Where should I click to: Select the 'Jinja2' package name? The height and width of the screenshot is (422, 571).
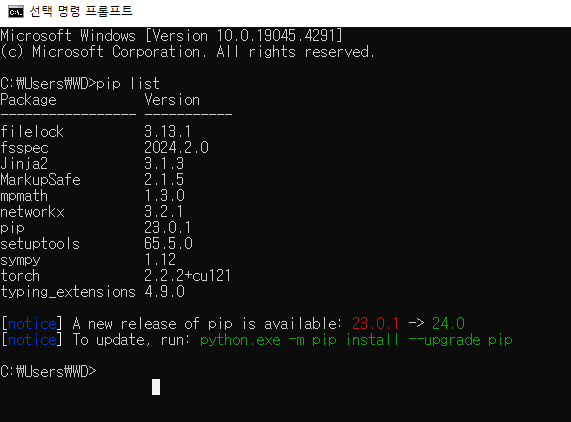[24, 164]
